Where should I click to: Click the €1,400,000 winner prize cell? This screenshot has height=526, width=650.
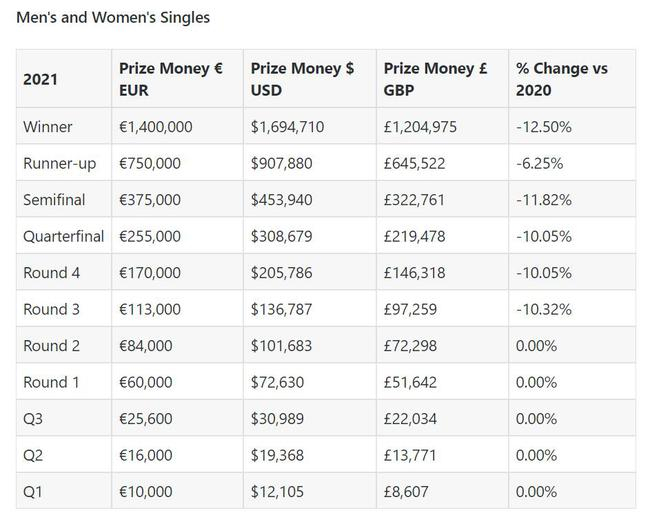pyautogui.click(x=156, y=127)
